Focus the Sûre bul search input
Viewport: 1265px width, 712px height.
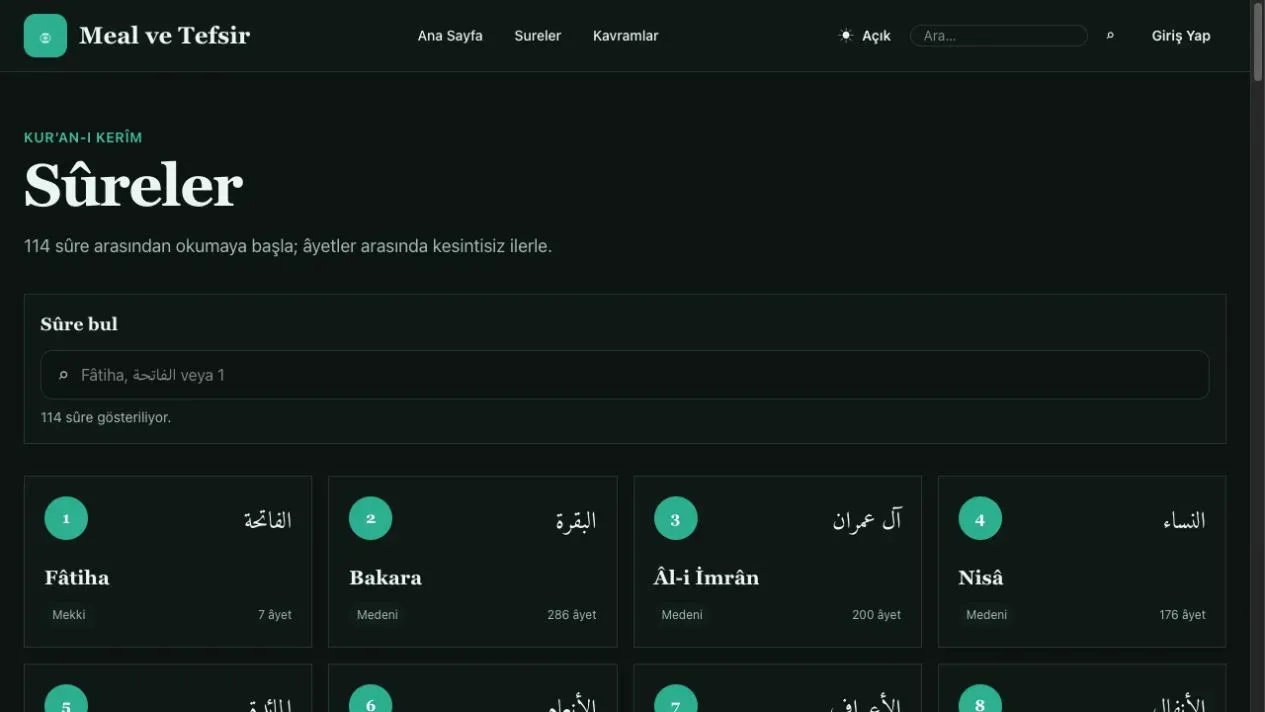(x=625, y=375)
